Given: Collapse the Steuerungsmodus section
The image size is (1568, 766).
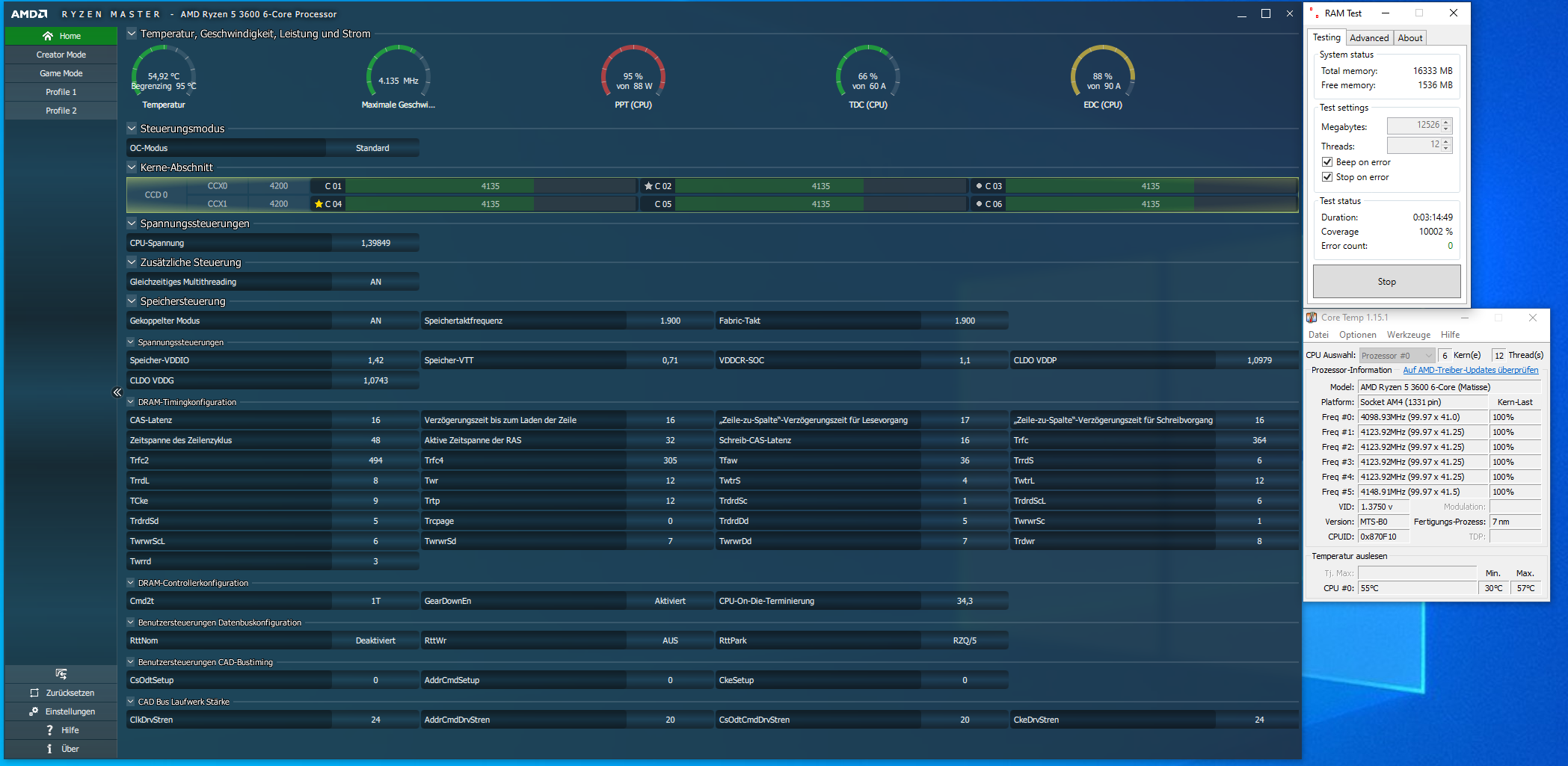Looking at the screenshot, I should (132, 129).
